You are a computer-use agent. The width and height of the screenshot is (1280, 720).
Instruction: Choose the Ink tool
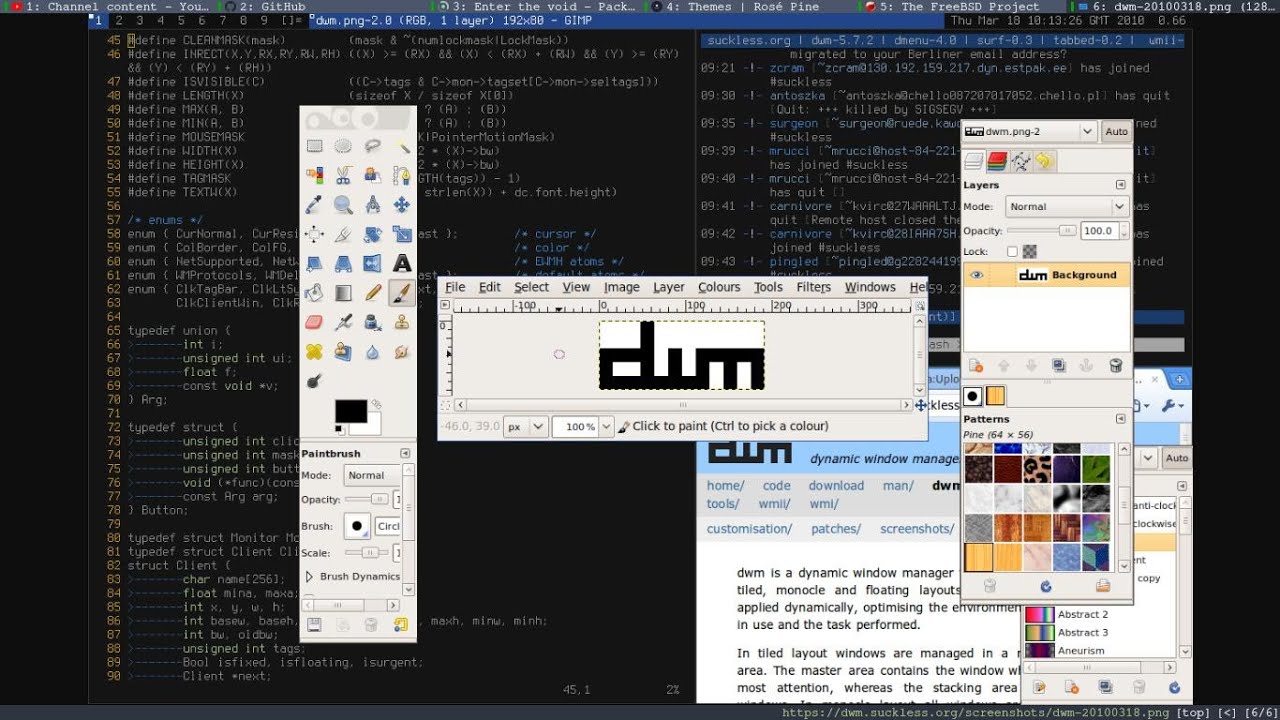pyautogui.click(x=373, y=322)
